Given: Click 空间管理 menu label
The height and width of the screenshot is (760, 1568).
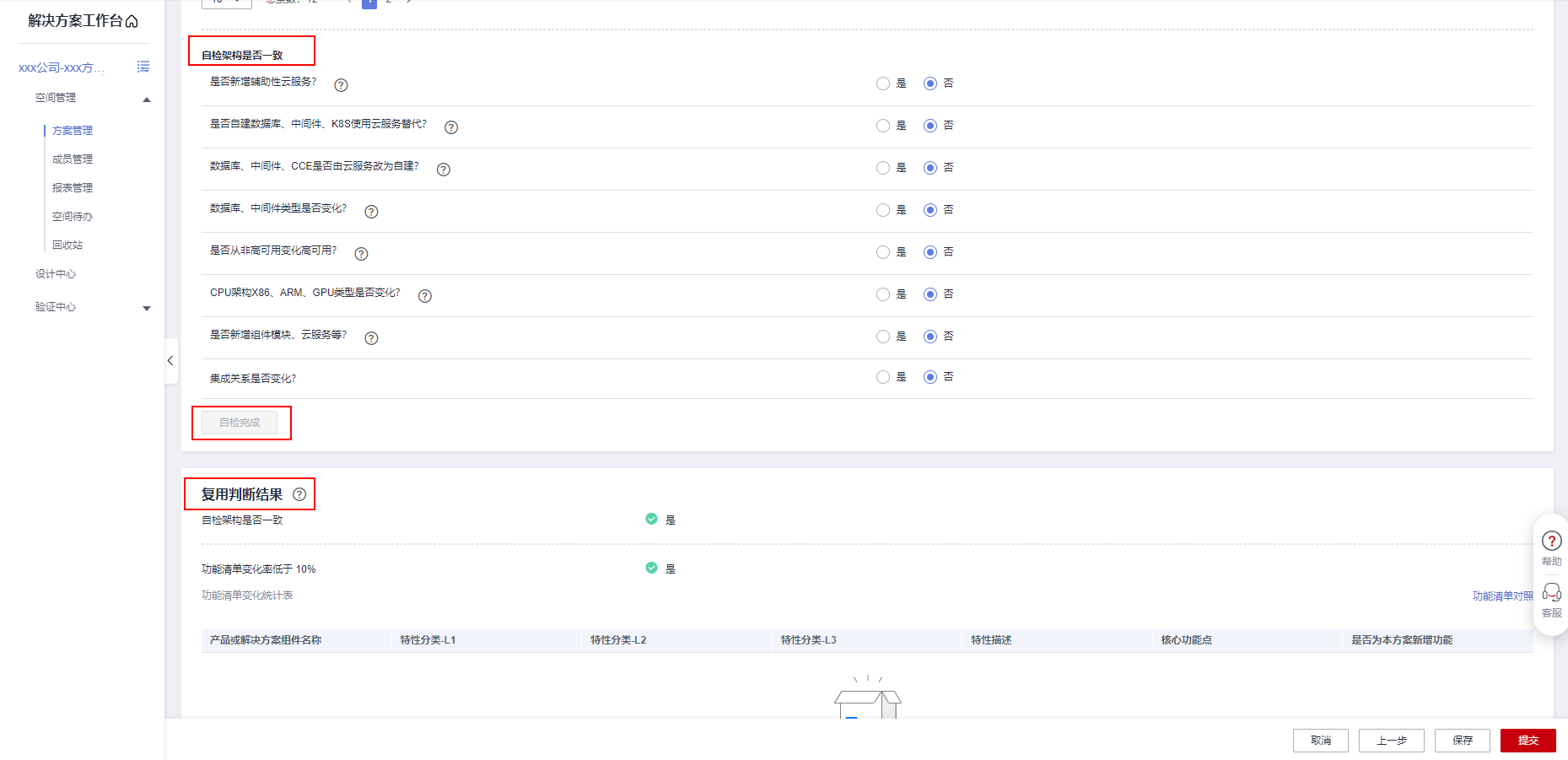Looking at the screenshot, I should pos(56,98).
